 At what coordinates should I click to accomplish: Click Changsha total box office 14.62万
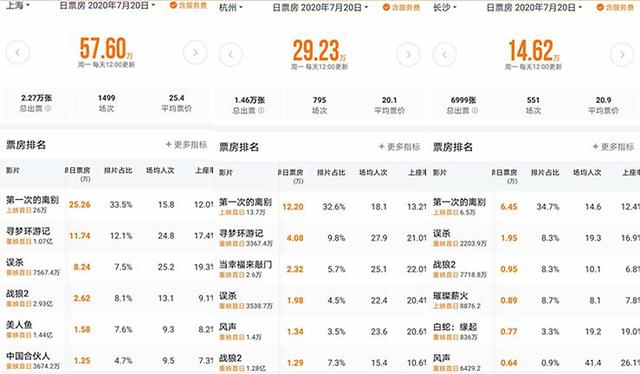533,50
